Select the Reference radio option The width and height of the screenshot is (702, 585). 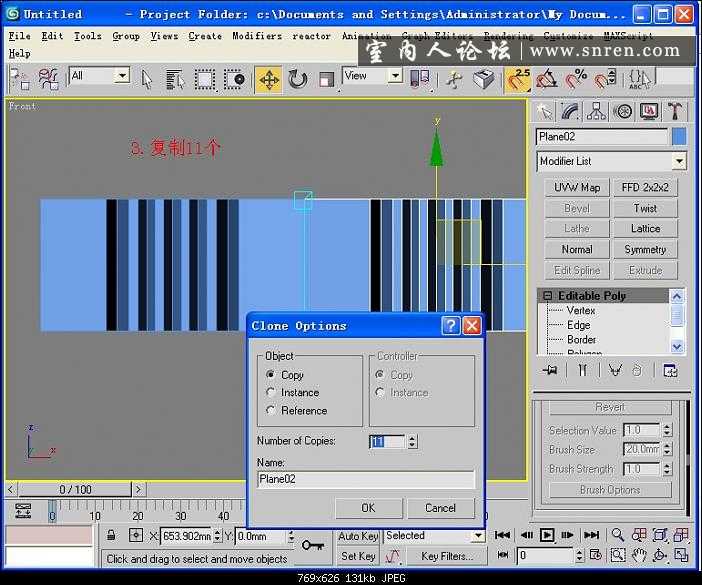click(271, 411)
